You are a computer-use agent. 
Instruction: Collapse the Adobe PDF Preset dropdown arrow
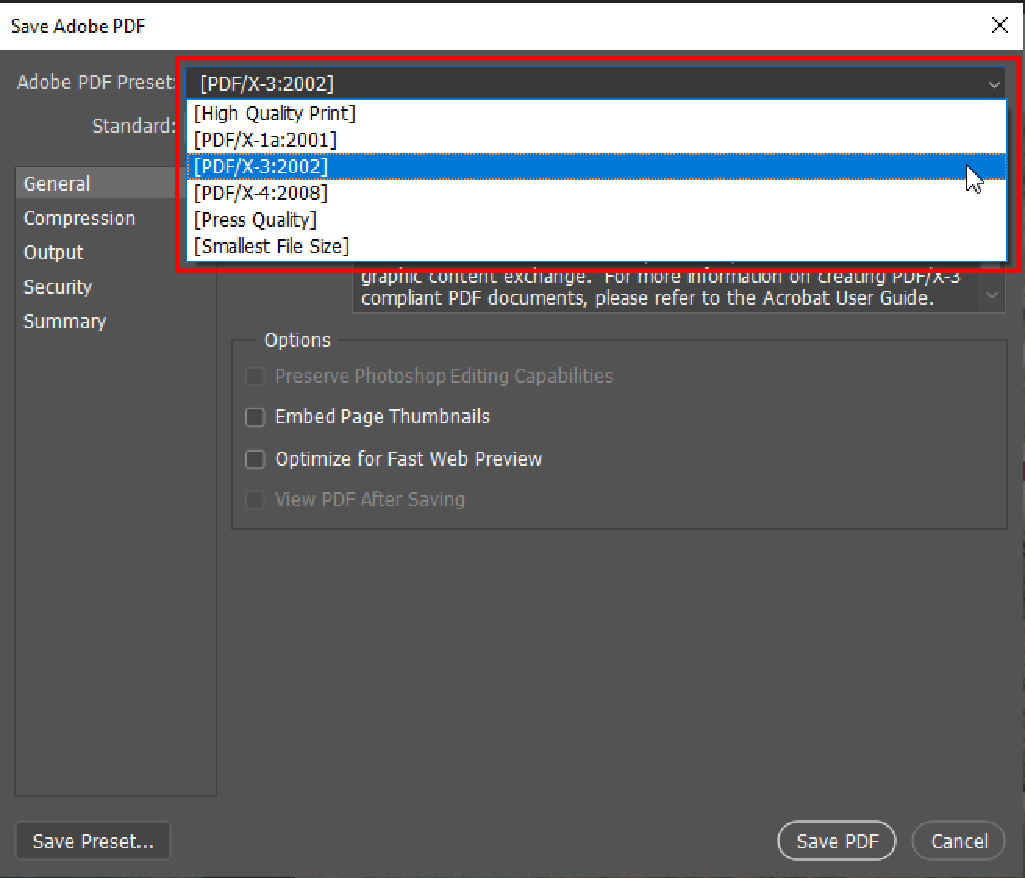[993, 84]
